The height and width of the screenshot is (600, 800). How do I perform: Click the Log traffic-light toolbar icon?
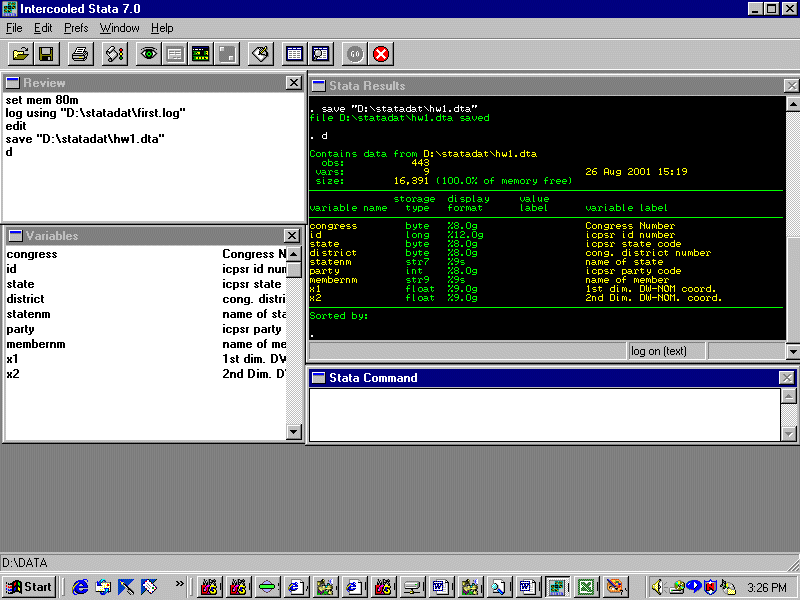click(x=114, y=53)
